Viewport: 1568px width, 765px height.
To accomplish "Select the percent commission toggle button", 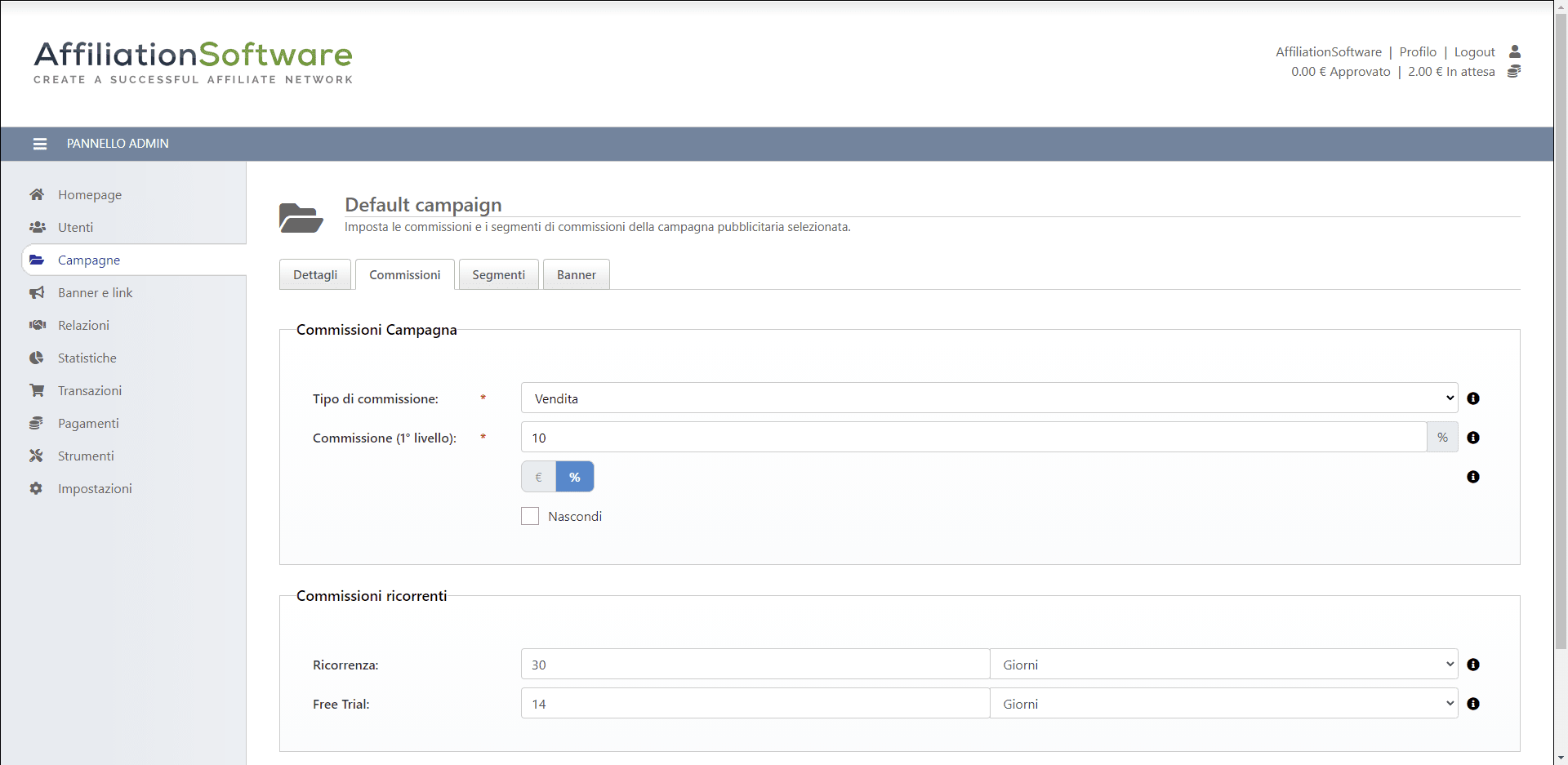I will point(575,477).
